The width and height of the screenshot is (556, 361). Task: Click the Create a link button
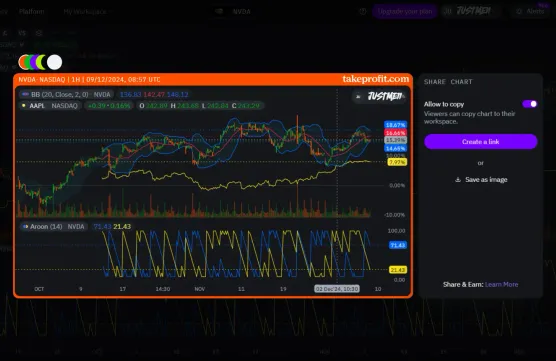pos(480,141)
